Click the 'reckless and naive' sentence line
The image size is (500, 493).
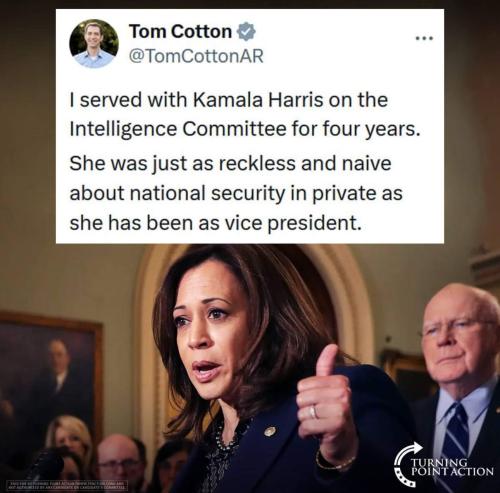pyautogui.click(x=230, y=164)
